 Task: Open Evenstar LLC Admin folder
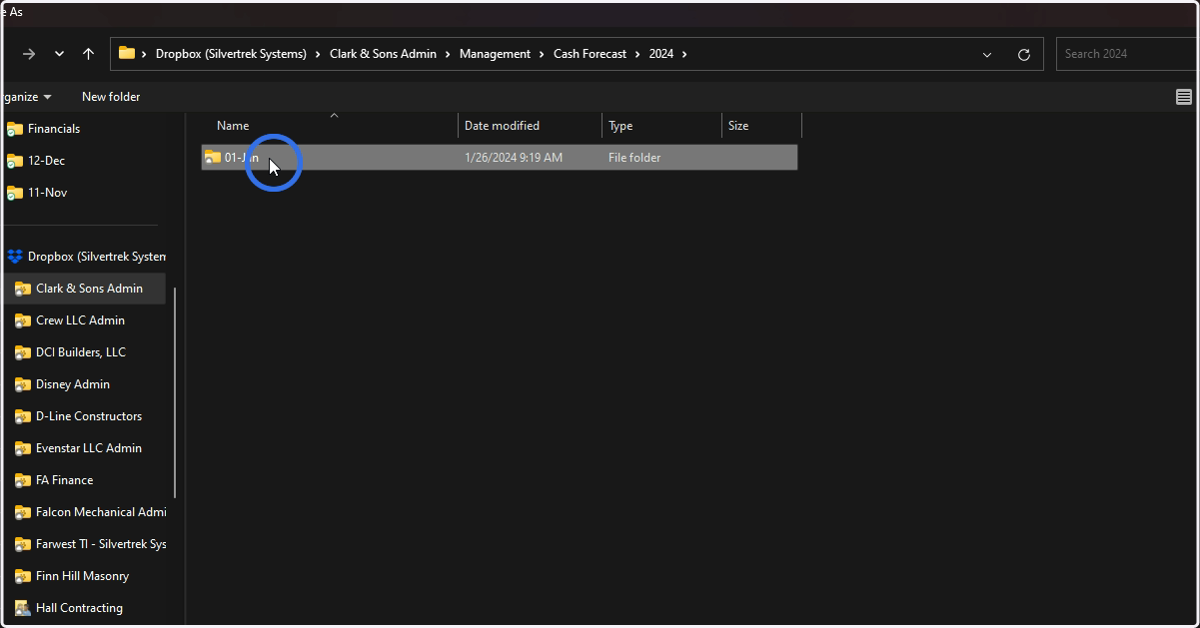tap(89, 449)
